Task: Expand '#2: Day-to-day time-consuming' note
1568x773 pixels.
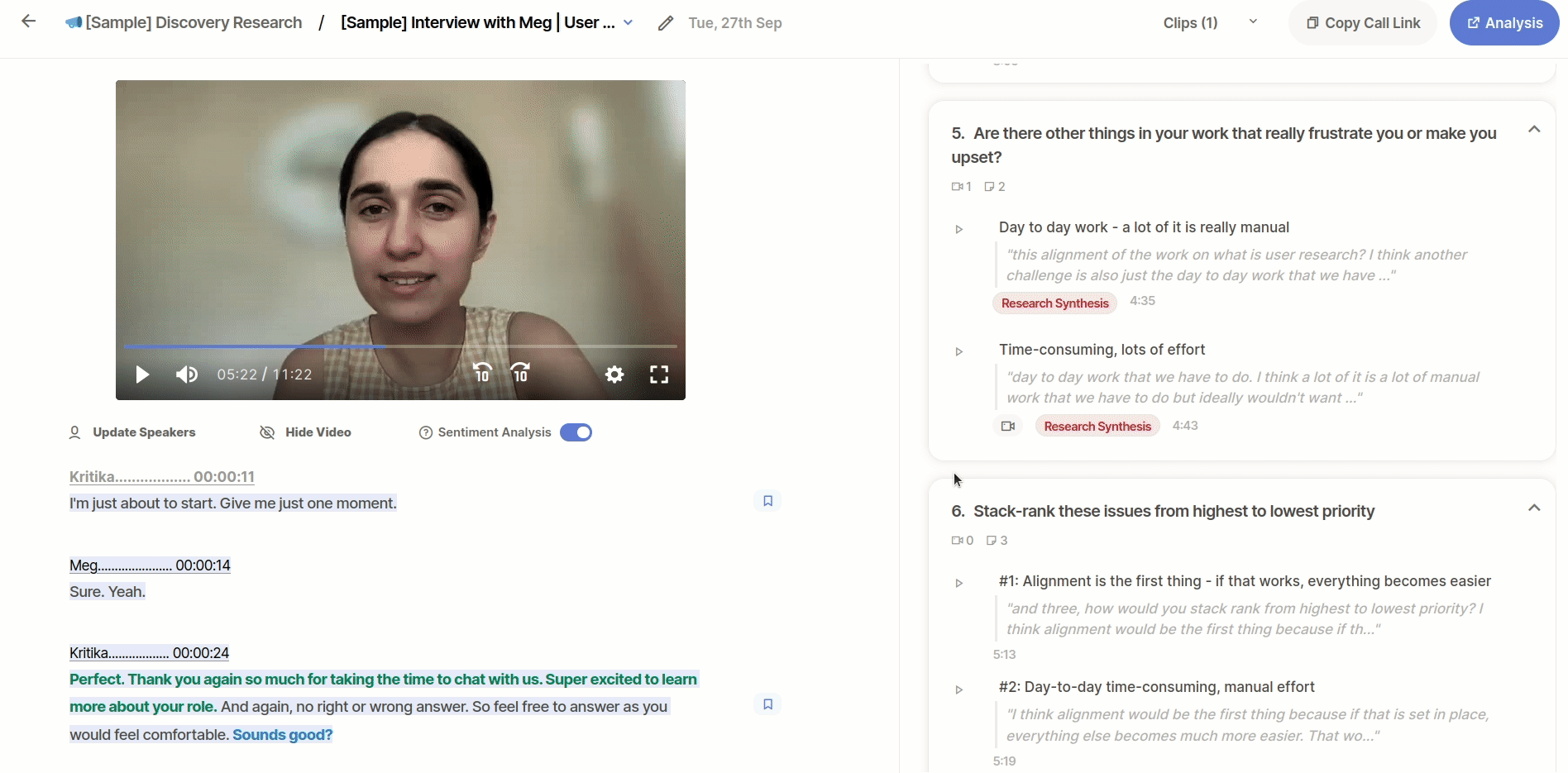Action: (959, 689)
